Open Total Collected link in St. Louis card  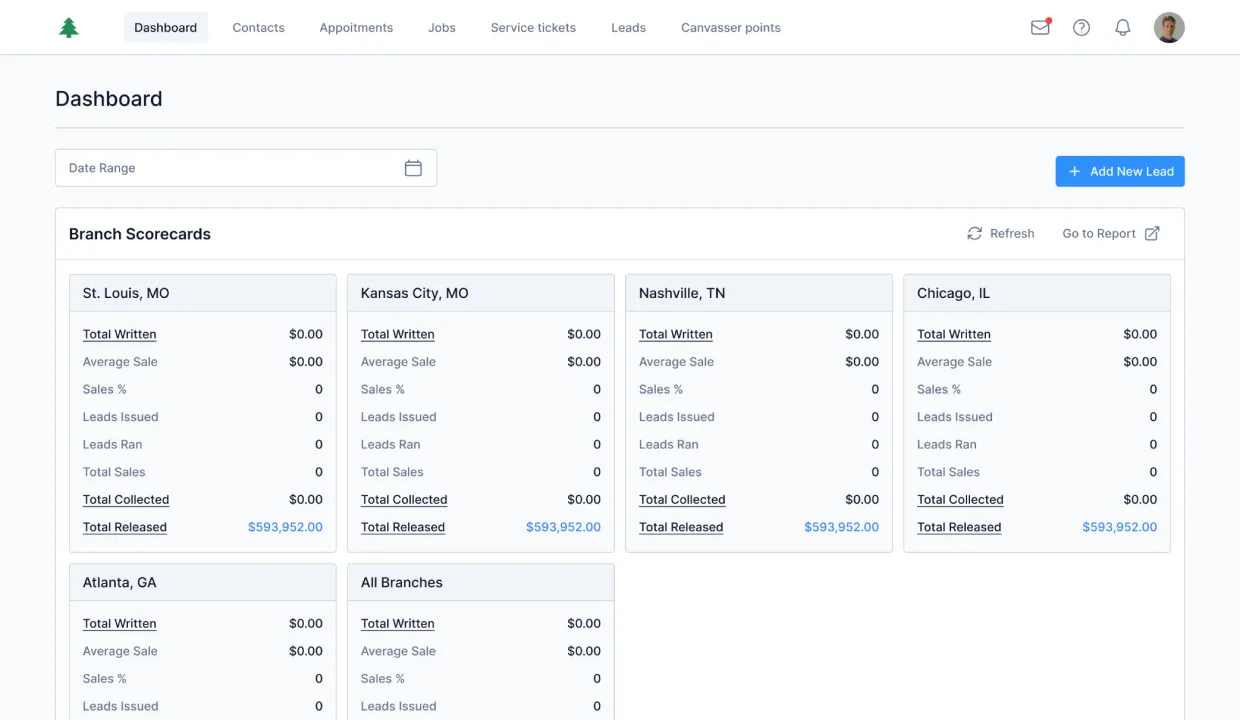tap(126, 499)
